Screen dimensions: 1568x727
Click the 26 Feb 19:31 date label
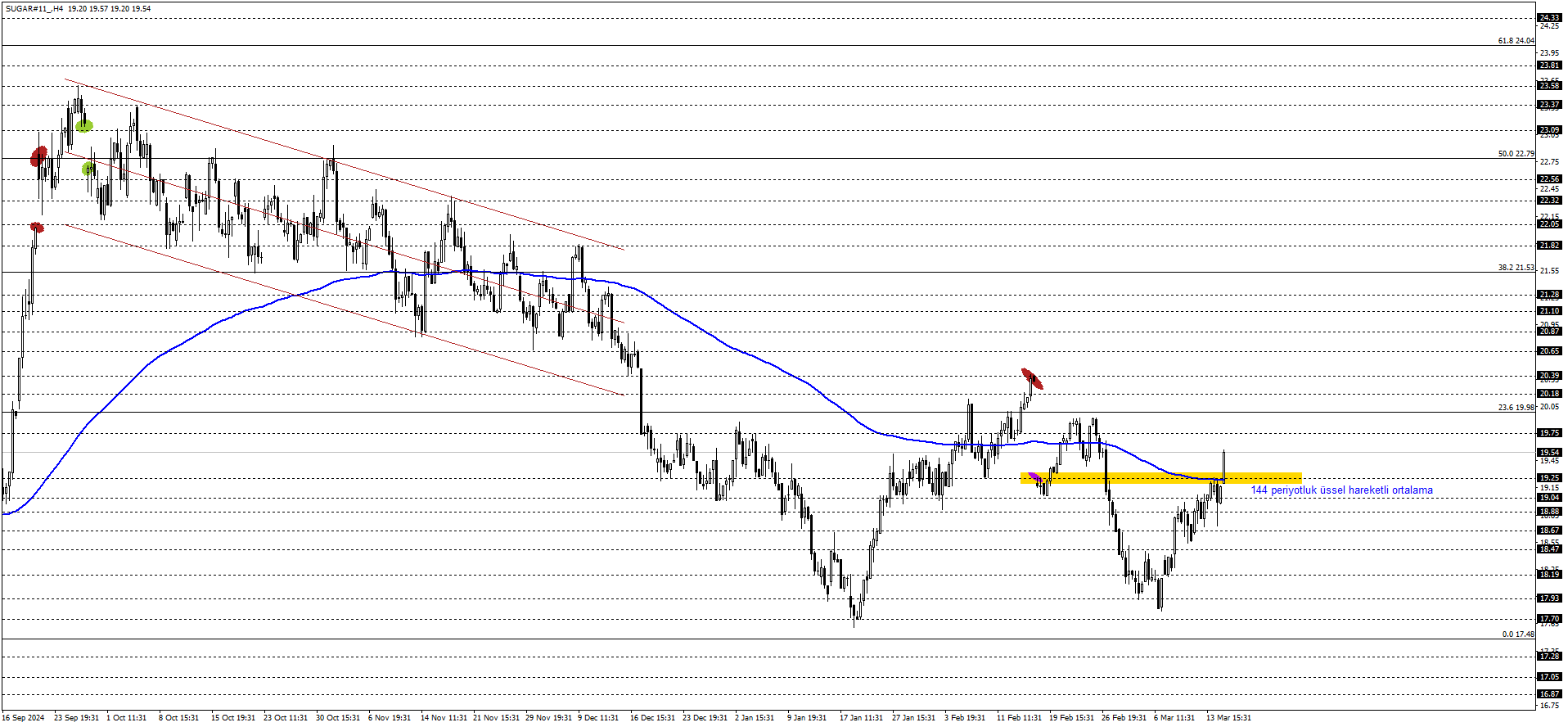1124,718
